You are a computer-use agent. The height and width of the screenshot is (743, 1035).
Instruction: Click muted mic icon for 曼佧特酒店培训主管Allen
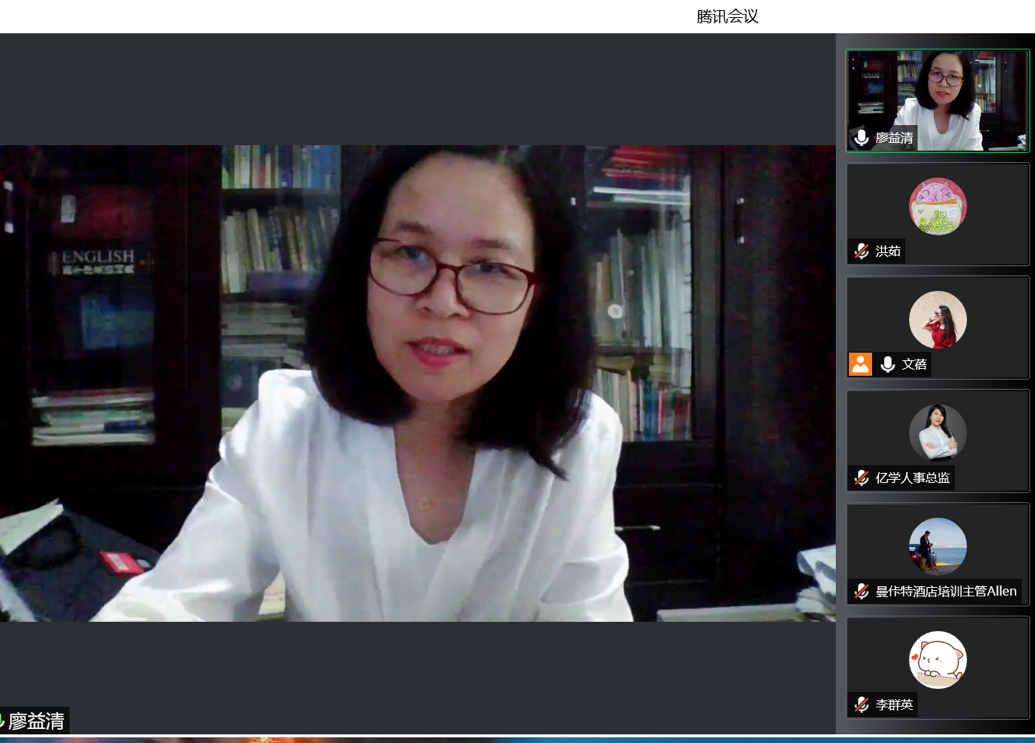point(861,591)
